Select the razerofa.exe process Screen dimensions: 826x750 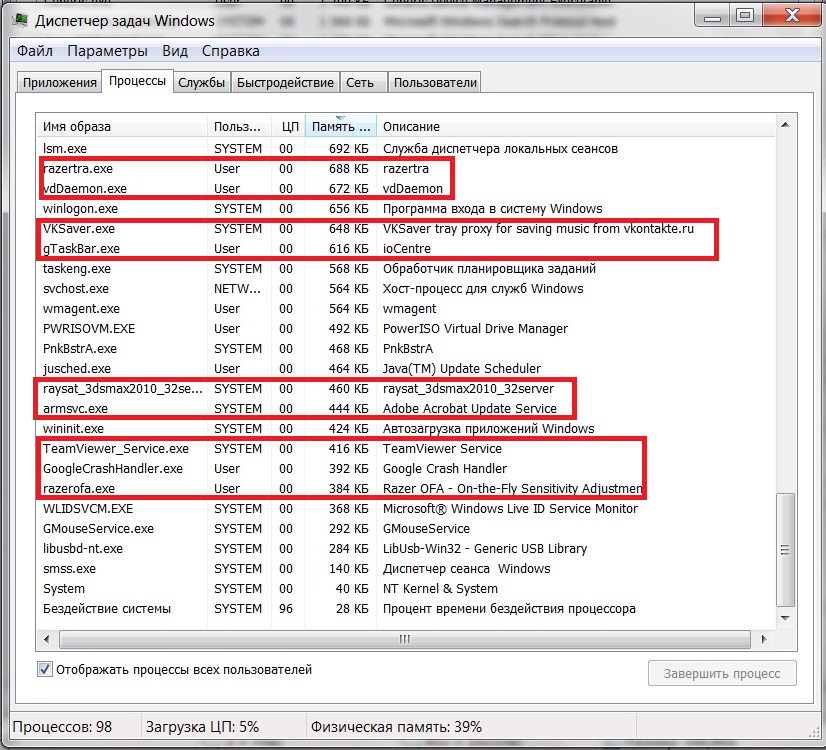point(406,489)
